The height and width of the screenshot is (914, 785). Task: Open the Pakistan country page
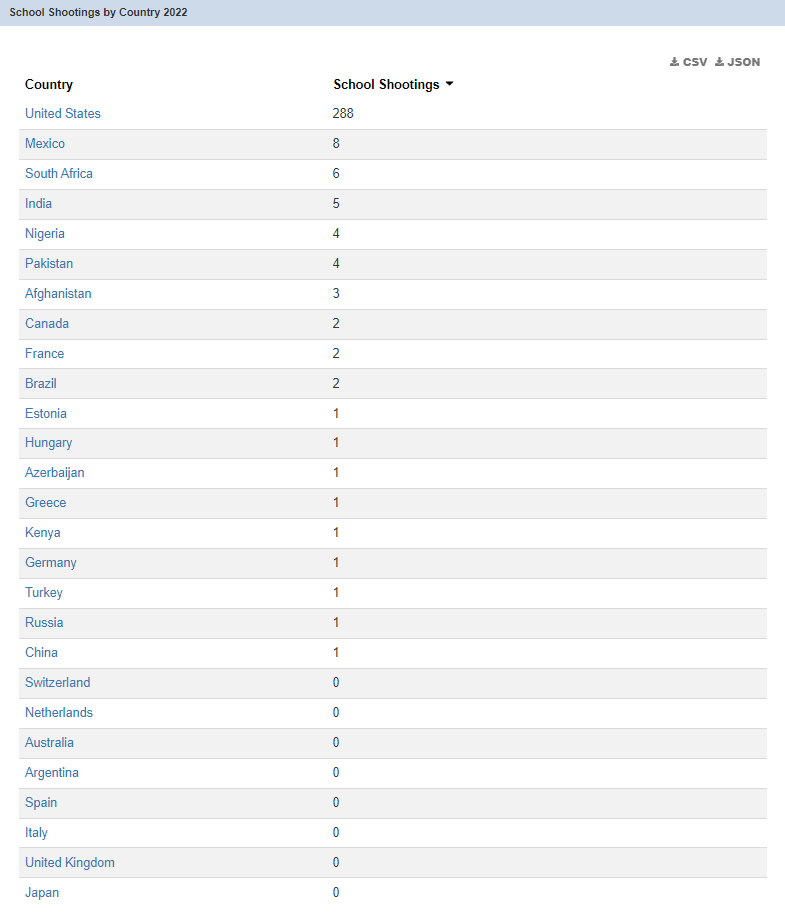tap(49, 264)
